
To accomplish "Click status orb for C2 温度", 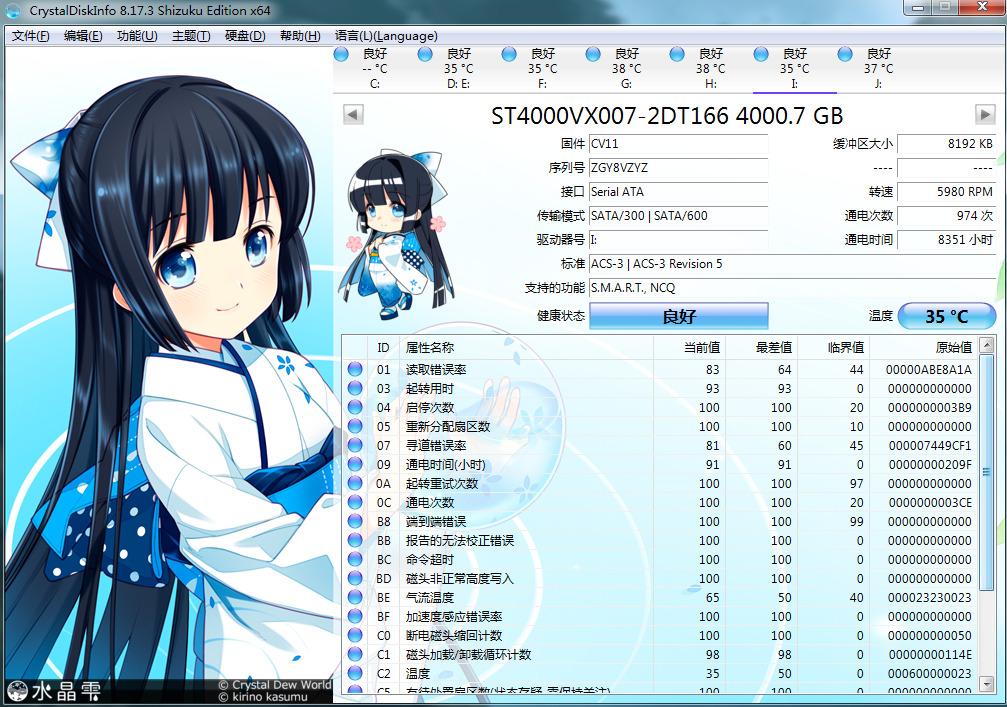I will click(x=355, y=674).
